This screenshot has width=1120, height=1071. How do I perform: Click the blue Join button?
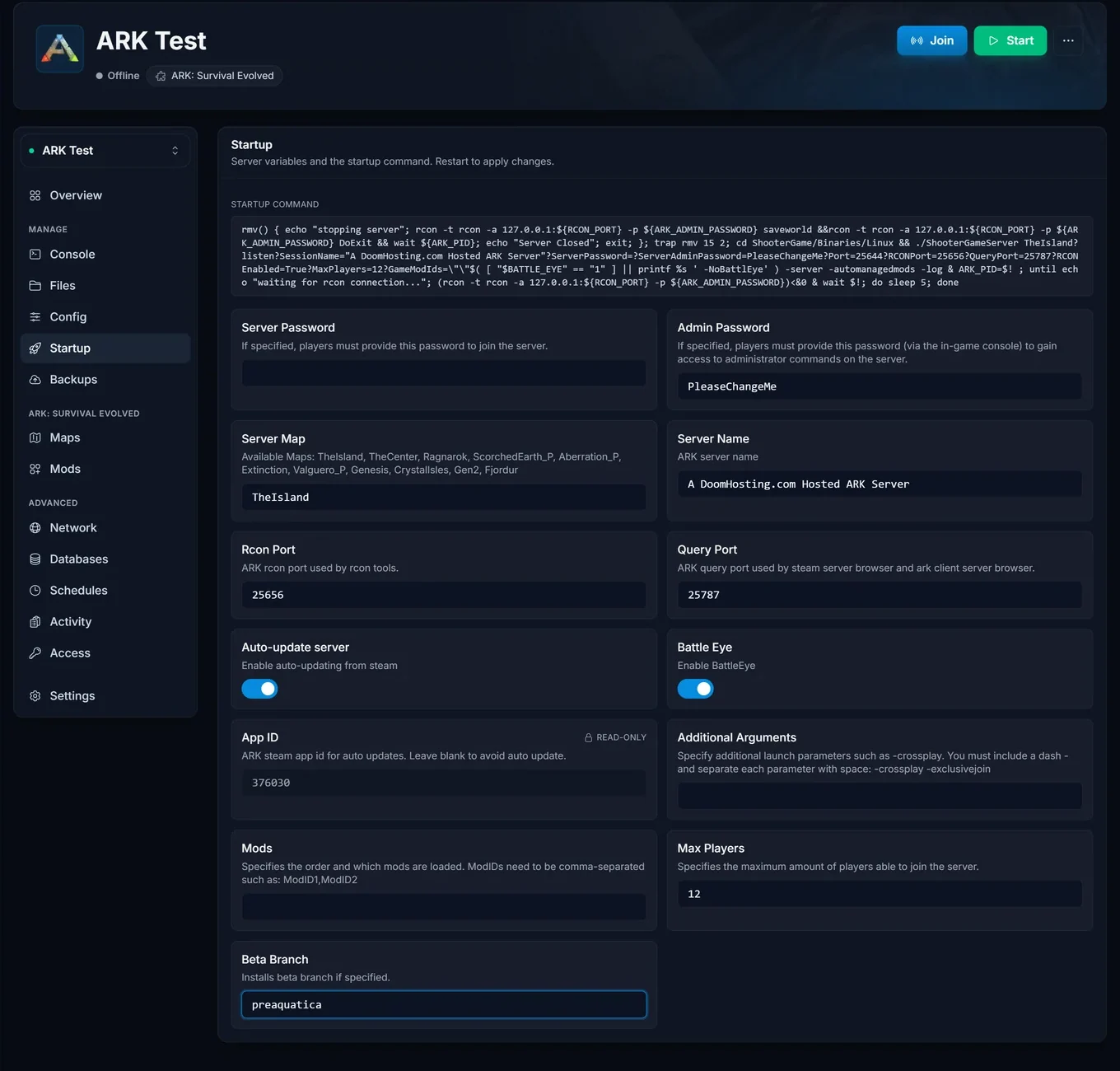click(931, 40)
